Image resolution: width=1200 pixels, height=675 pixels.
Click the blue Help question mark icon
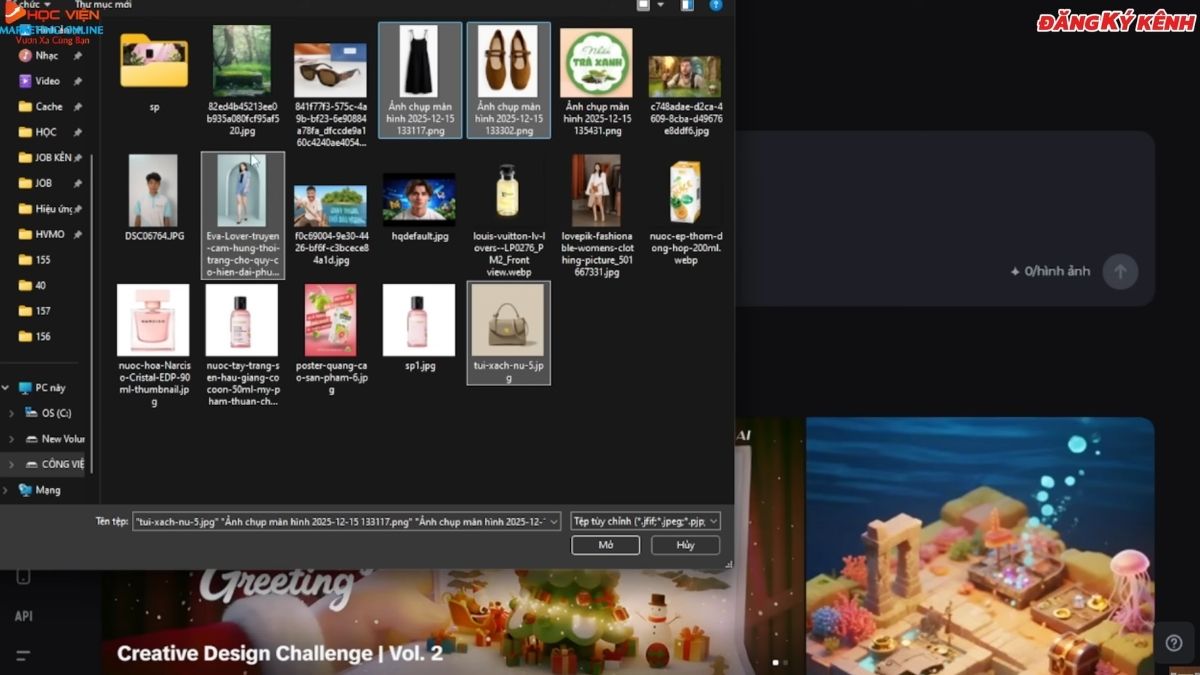tap(716, 5)
